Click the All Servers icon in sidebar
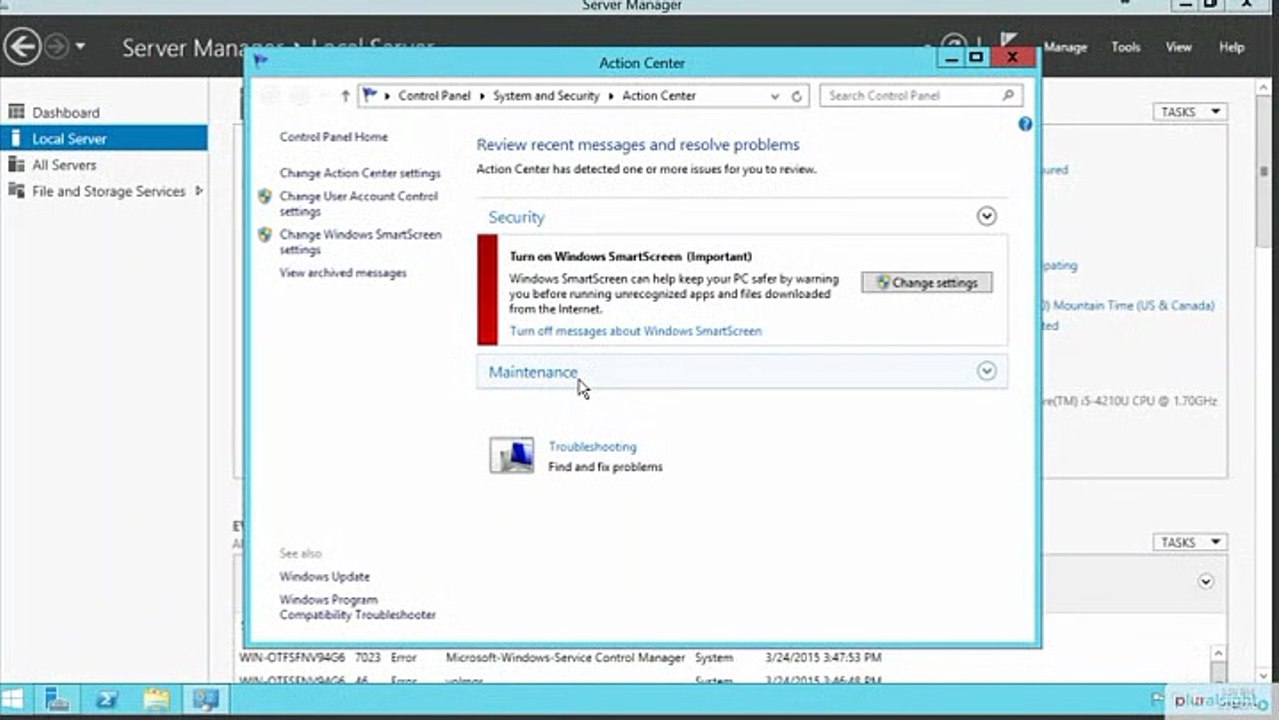The height and width of the screenshot is (720, 1279). click(16, 164)
